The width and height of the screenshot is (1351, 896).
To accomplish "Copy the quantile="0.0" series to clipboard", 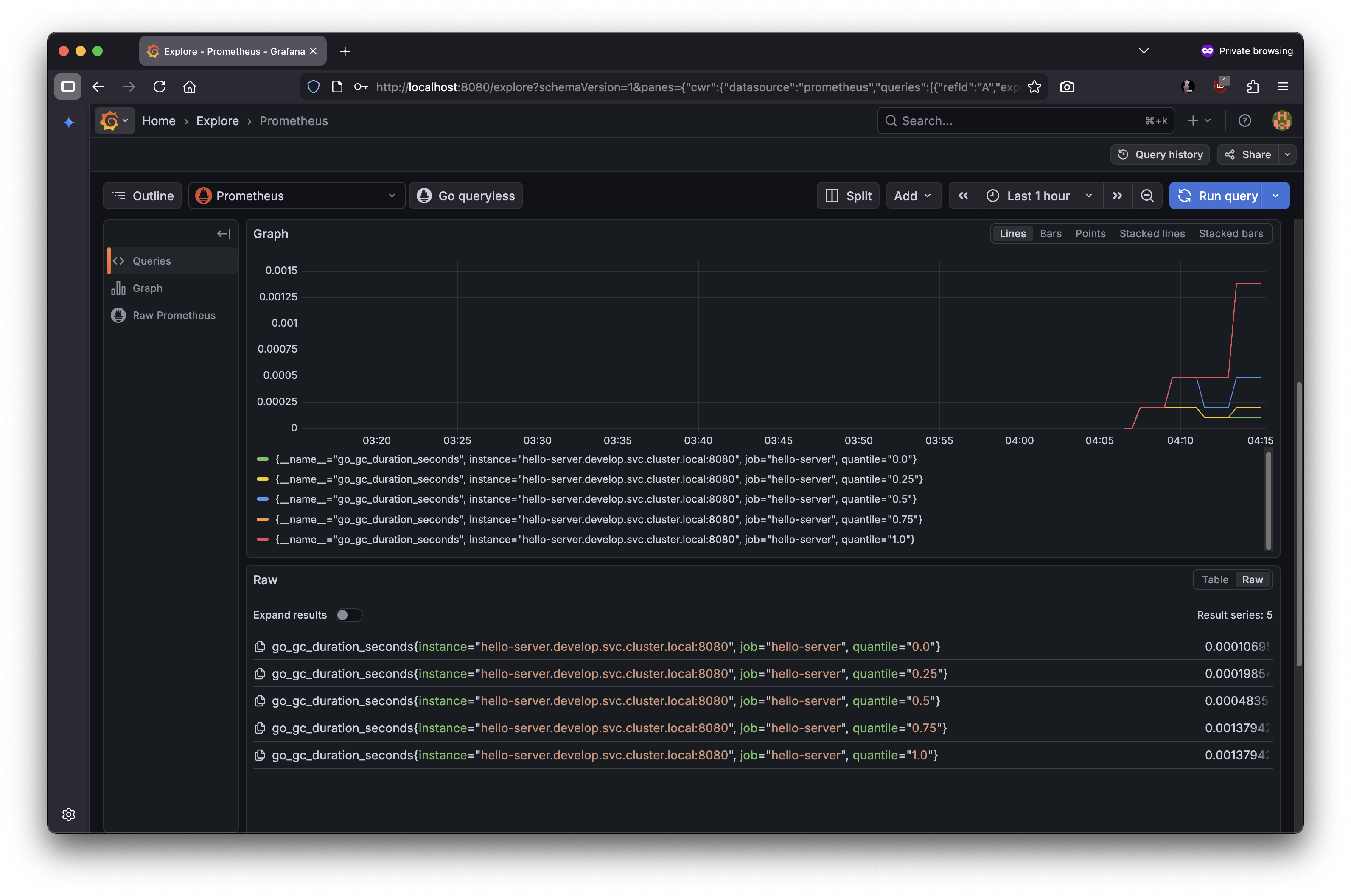I will pos(260,646).
